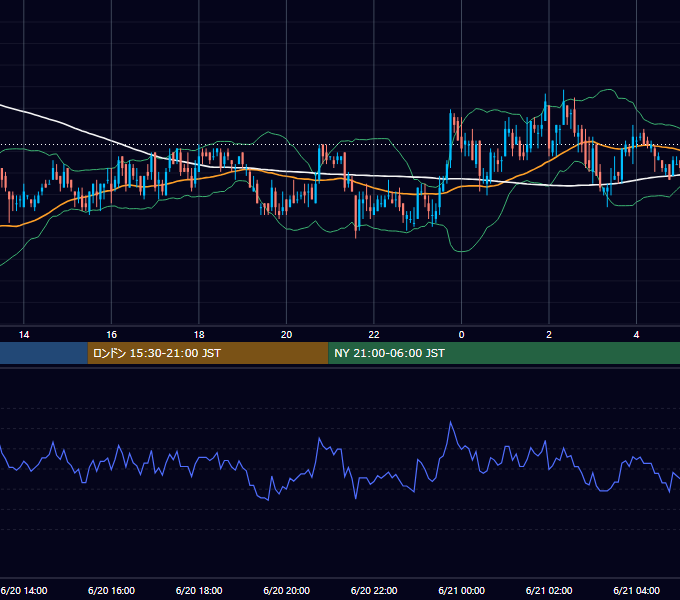Screen dimensions: 680x600
Task: Click the 6/20 18:00 date label
Action: 199,590
